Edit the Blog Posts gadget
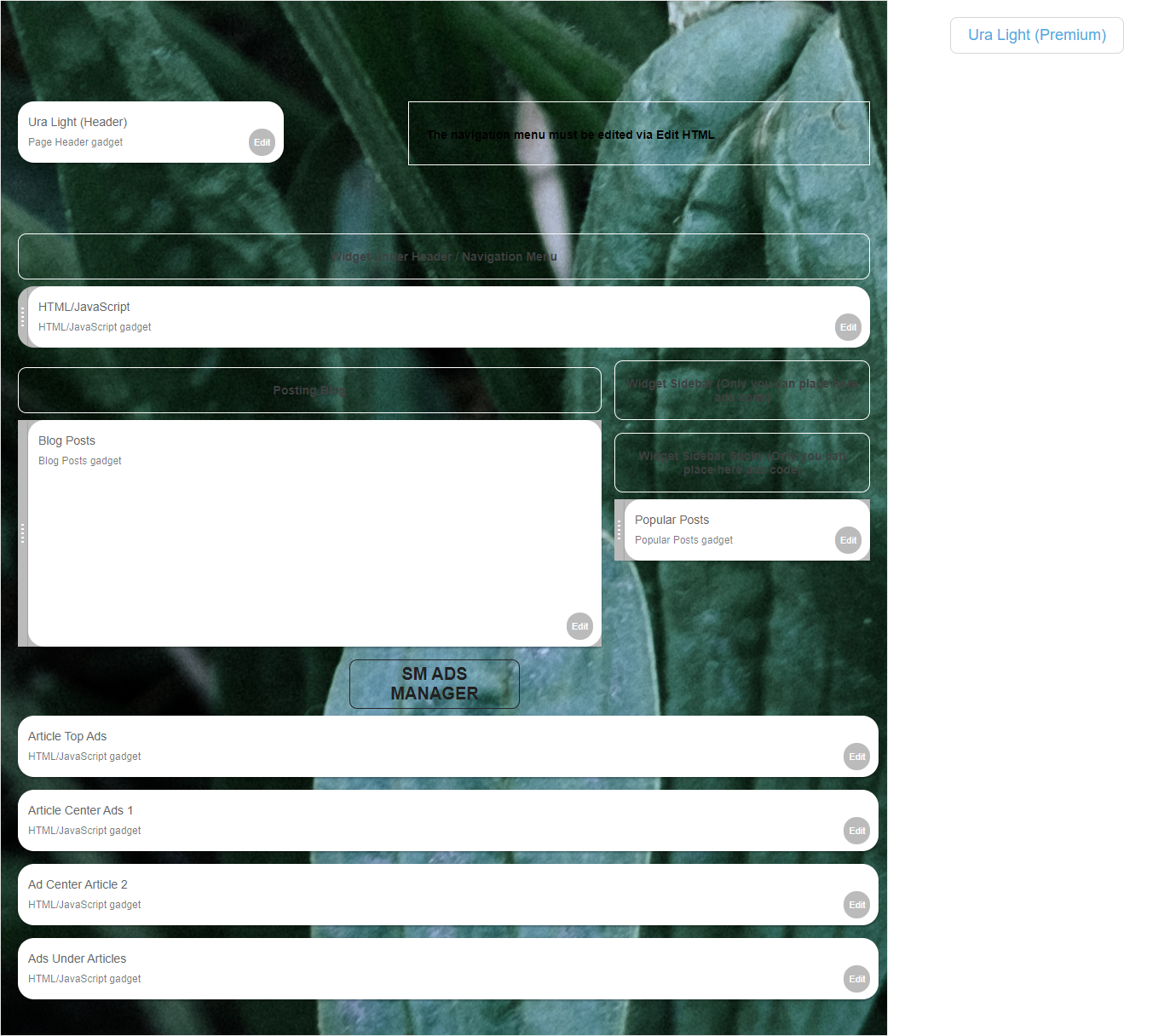 (579, 626)
